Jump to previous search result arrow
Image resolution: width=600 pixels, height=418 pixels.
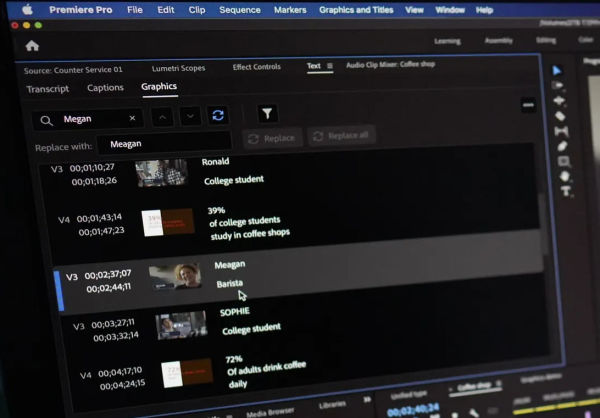pyautogui.click(x=163, y=117)
